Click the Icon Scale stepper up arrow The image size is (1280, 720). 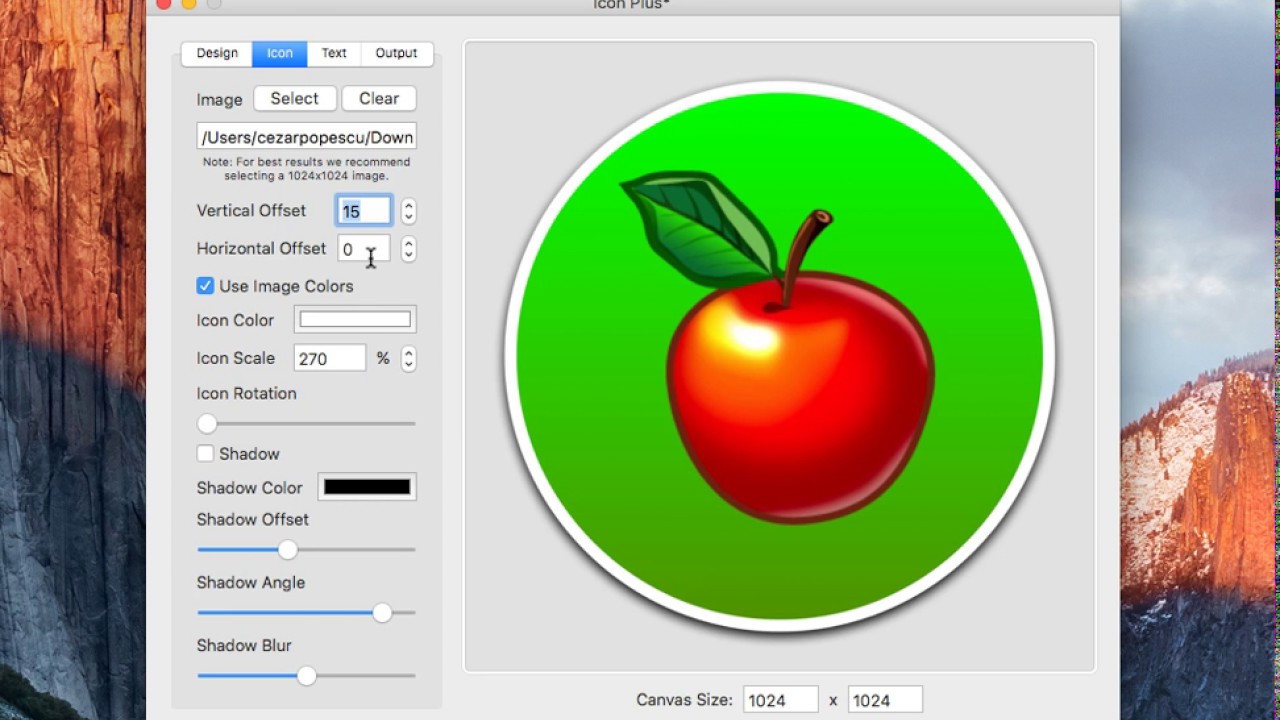click(x=408, y=353)
